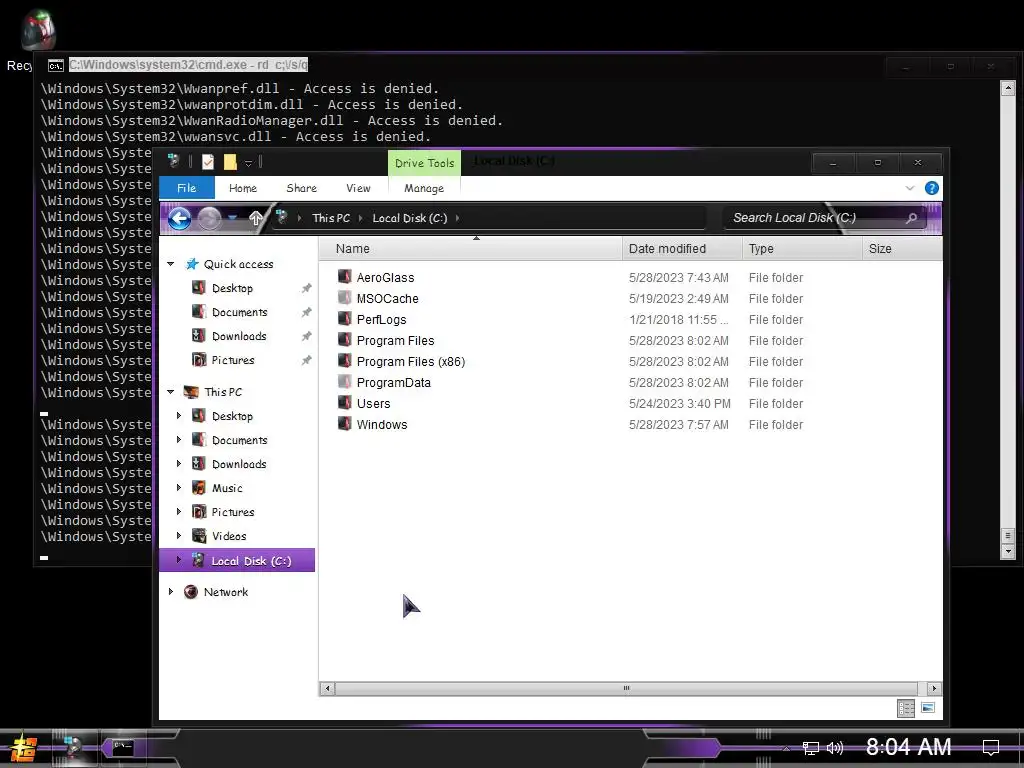Go back with the blue Back arrow
This screenshot has width=1024, height=768.
(x=180, y=218)
